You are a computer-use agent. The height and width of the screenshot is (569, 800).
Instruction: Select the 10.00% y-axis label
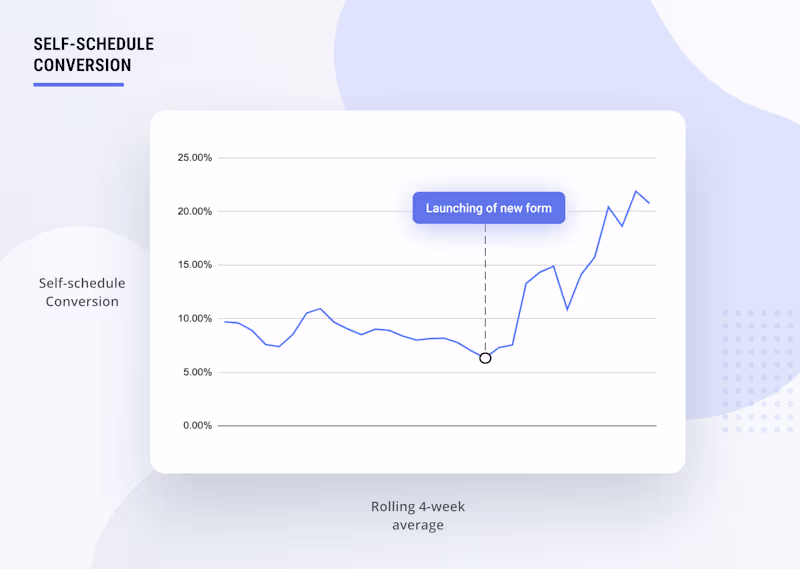pyautogui.click(x=195, y=319)
